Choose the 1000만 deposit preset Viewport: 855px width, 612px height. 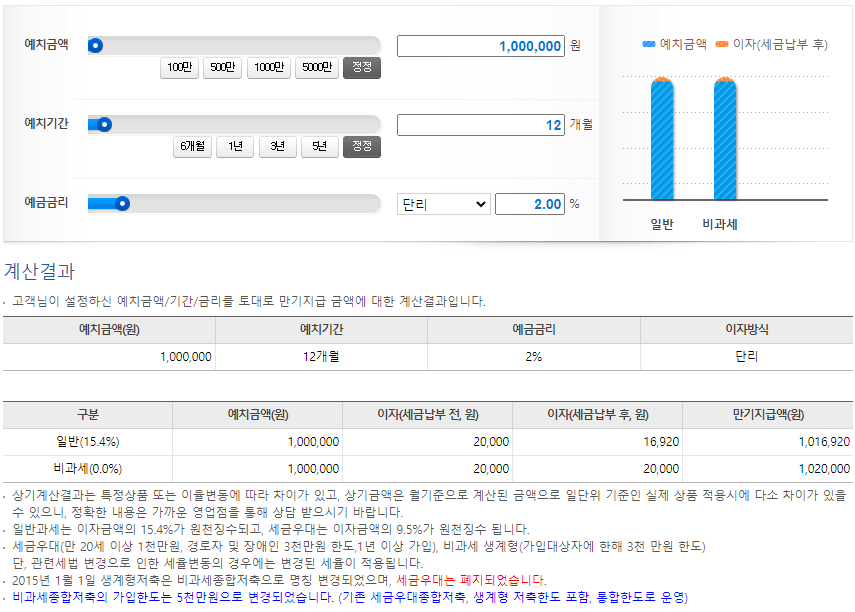(x=268, y=68)
